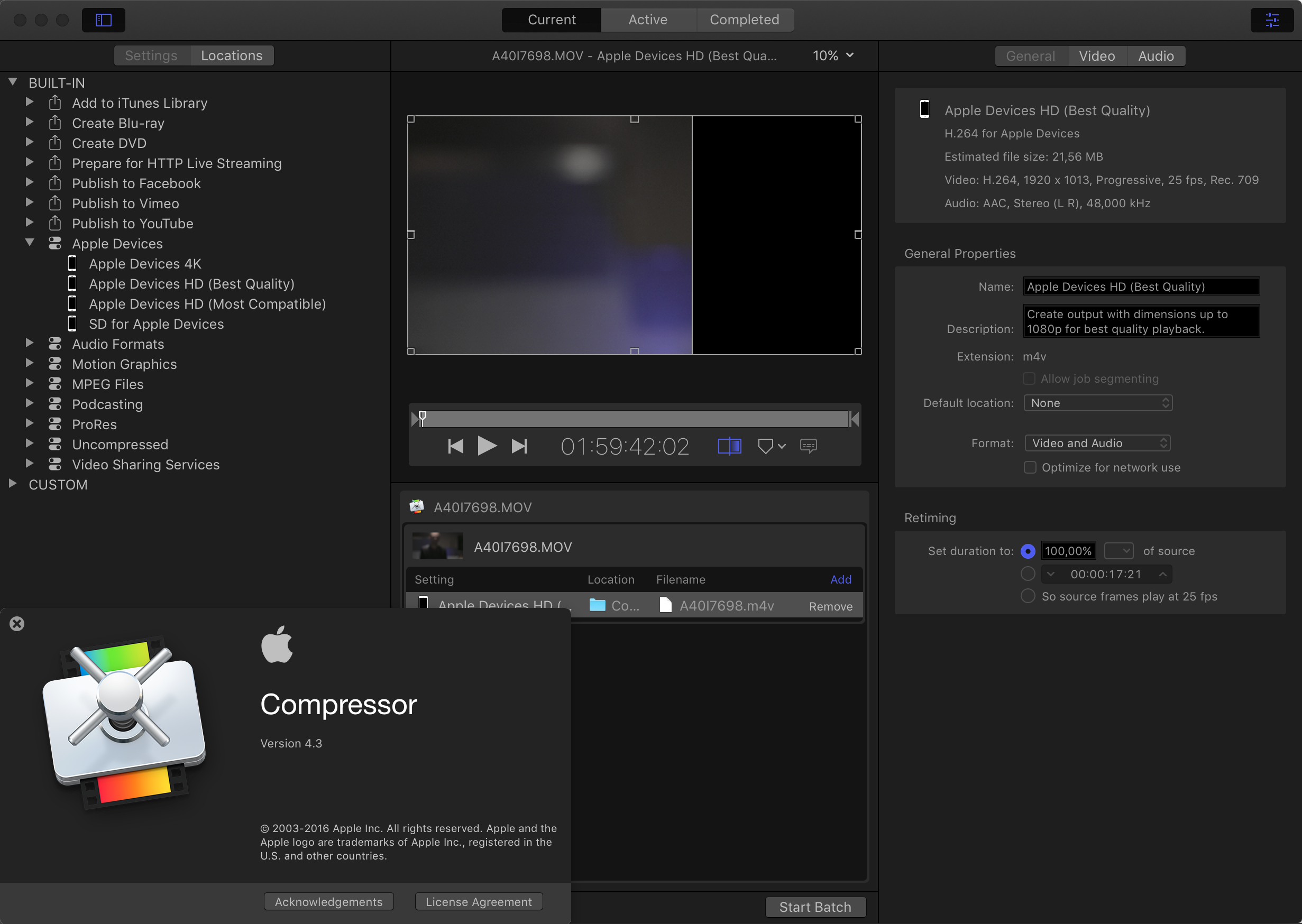
Task: Open the Settings tab in sidebar
Action: click(x=151, y=55)
